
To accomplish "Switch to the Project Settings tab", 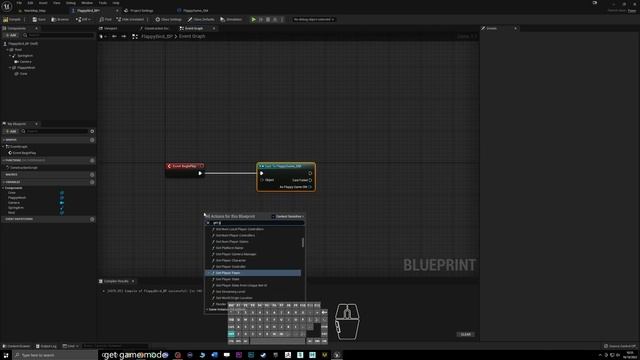I will [x=140, y=10].
